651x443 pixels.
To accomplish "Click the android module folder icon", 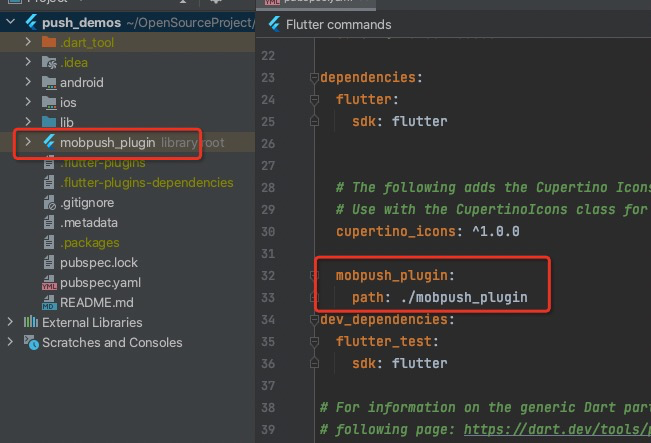I will (49, 83).
